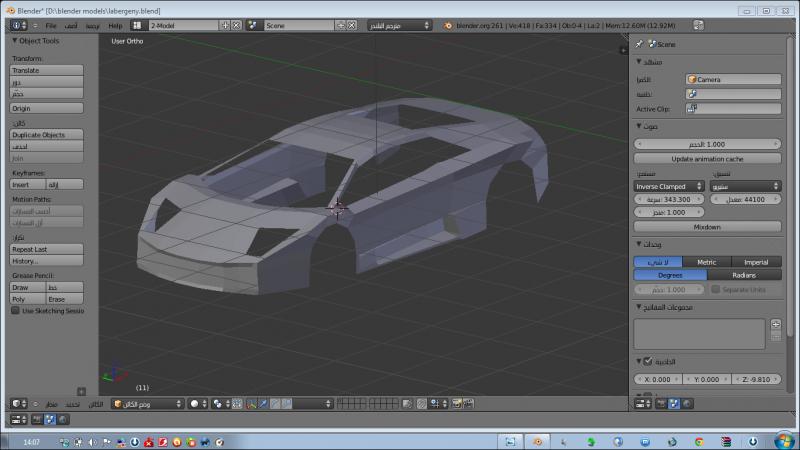Toggle the Separate Units checkbox
Screen dimensions: 800x450
(x=716, y=289)
